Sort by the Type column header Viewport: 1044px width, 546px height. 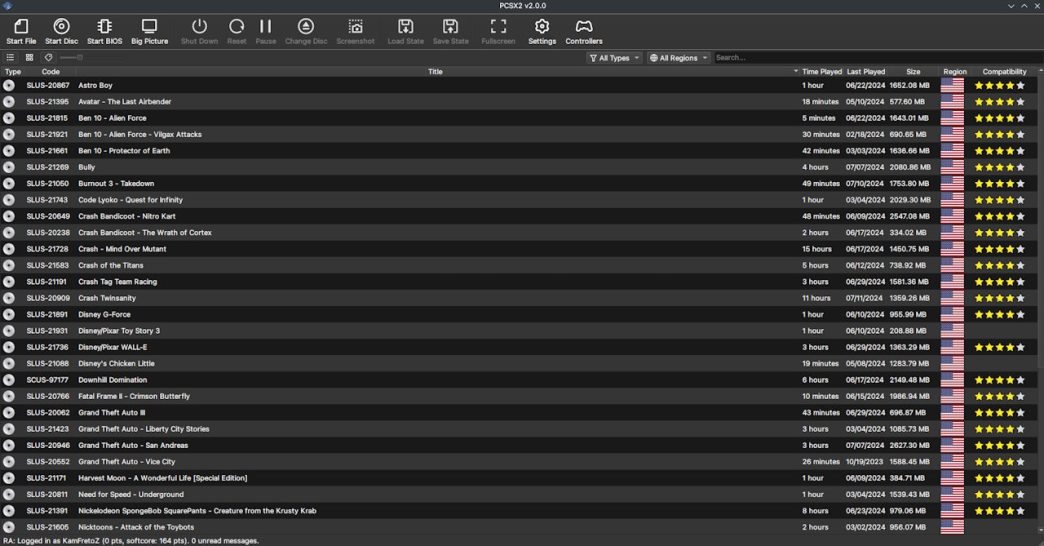[13, 71]
